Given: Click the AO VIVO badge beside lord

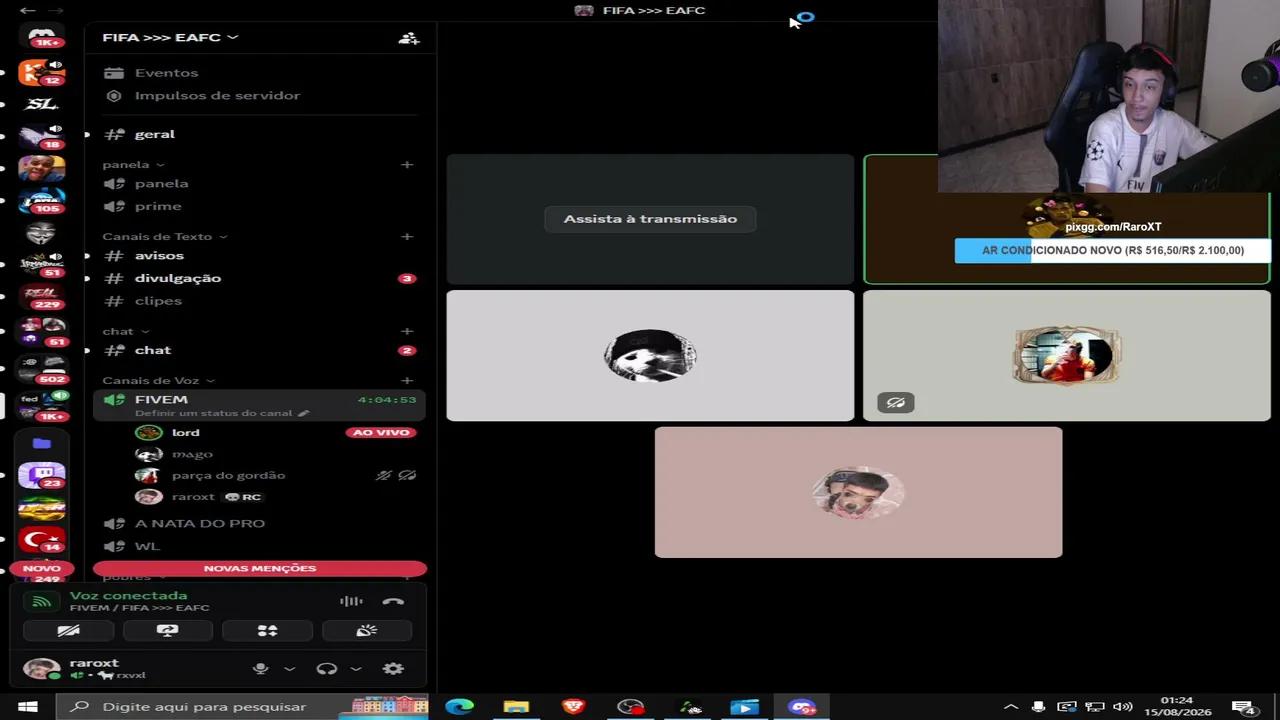Looking at the screenshot, I should click(381, 433).
